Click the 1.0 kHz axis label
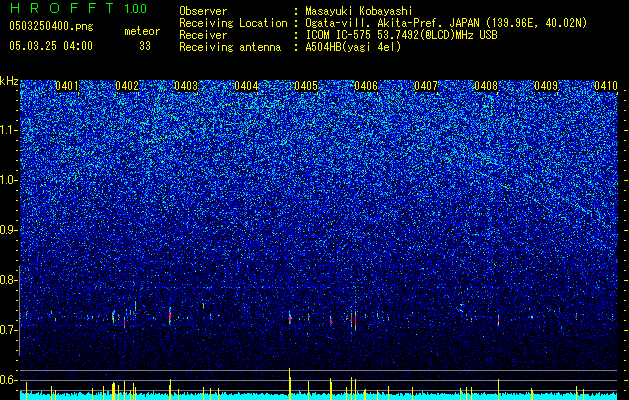Viewport: 629px width, 400px height. click(9, 180)
